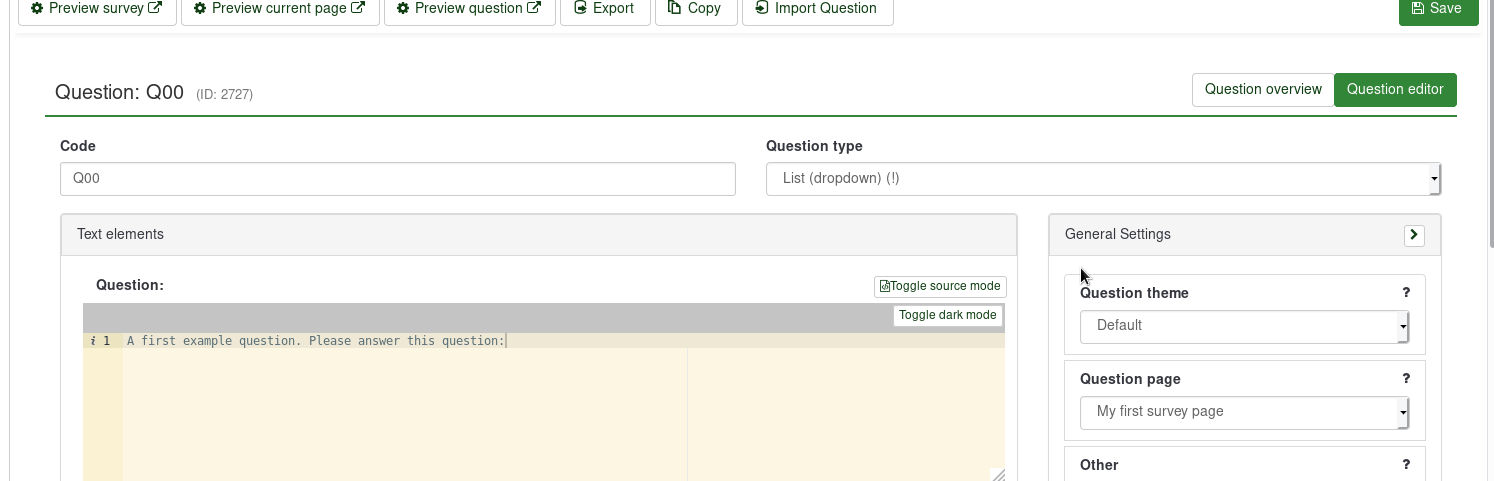This screenshot has width=1494, height=481.
Task: Switch to Question overview tab
Action: click(x=1263, y=89)
